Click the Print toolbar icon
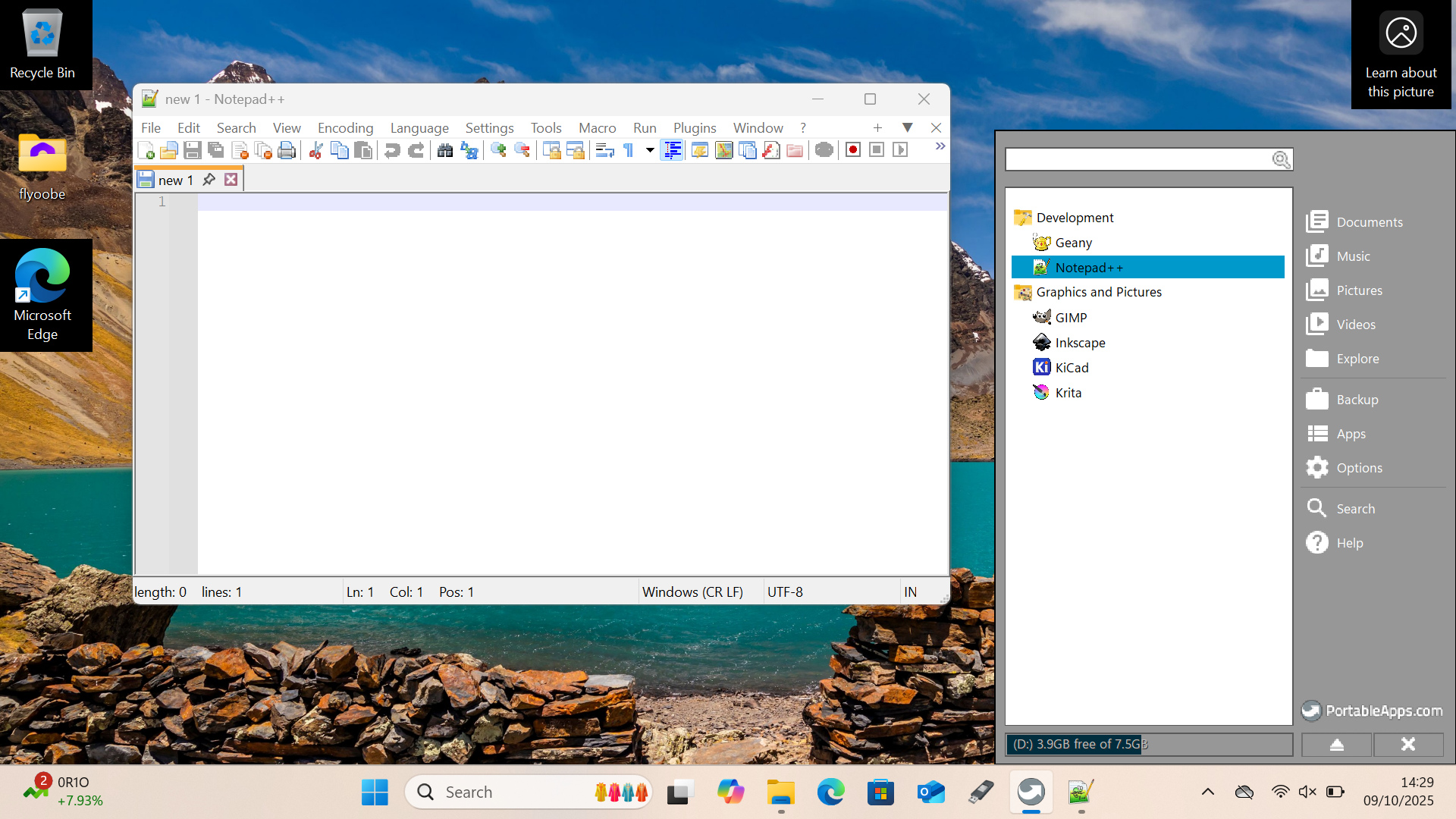The height and width of the screenshot is (819, 1456). pos(287,150)
